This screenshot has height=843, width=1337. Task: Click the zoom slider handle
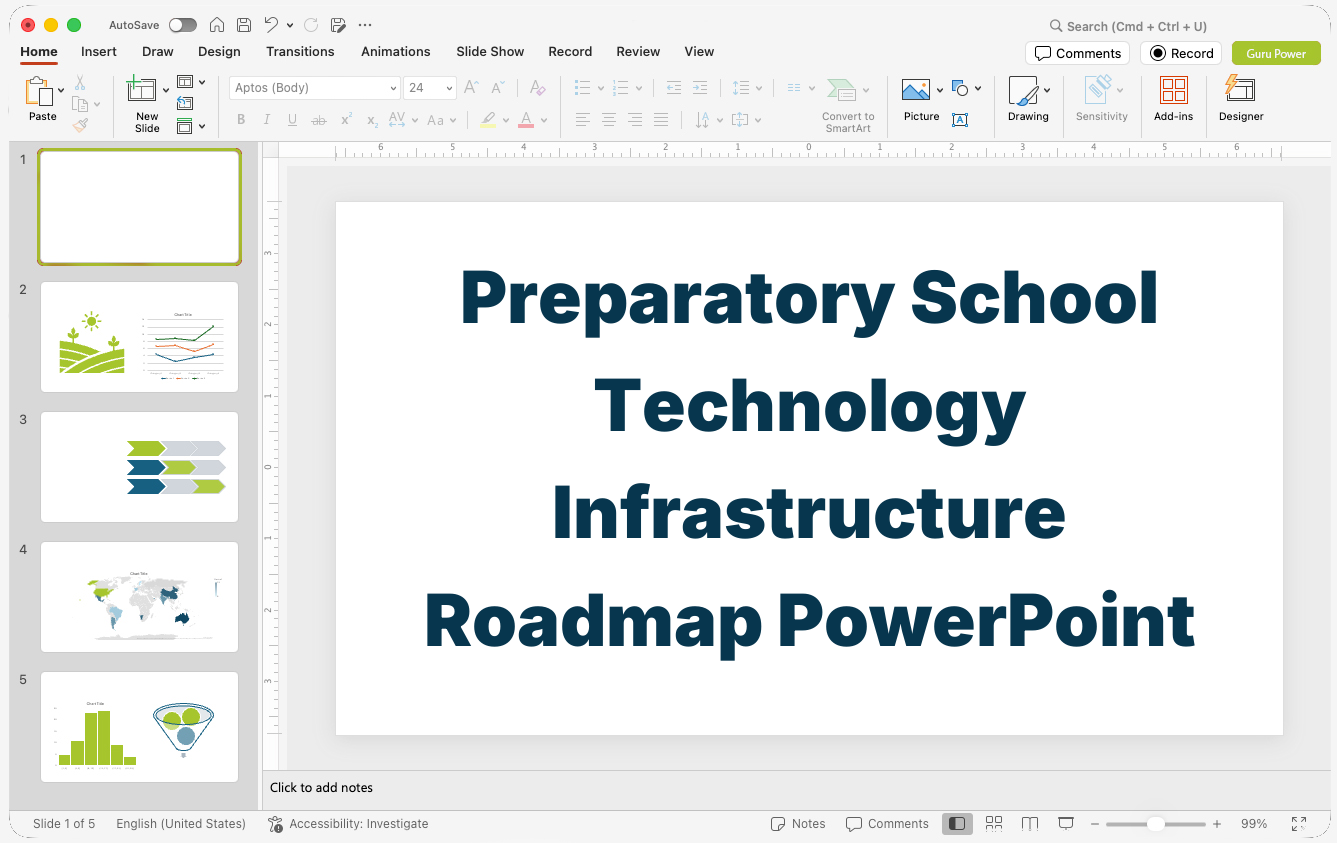(1155, 824)
